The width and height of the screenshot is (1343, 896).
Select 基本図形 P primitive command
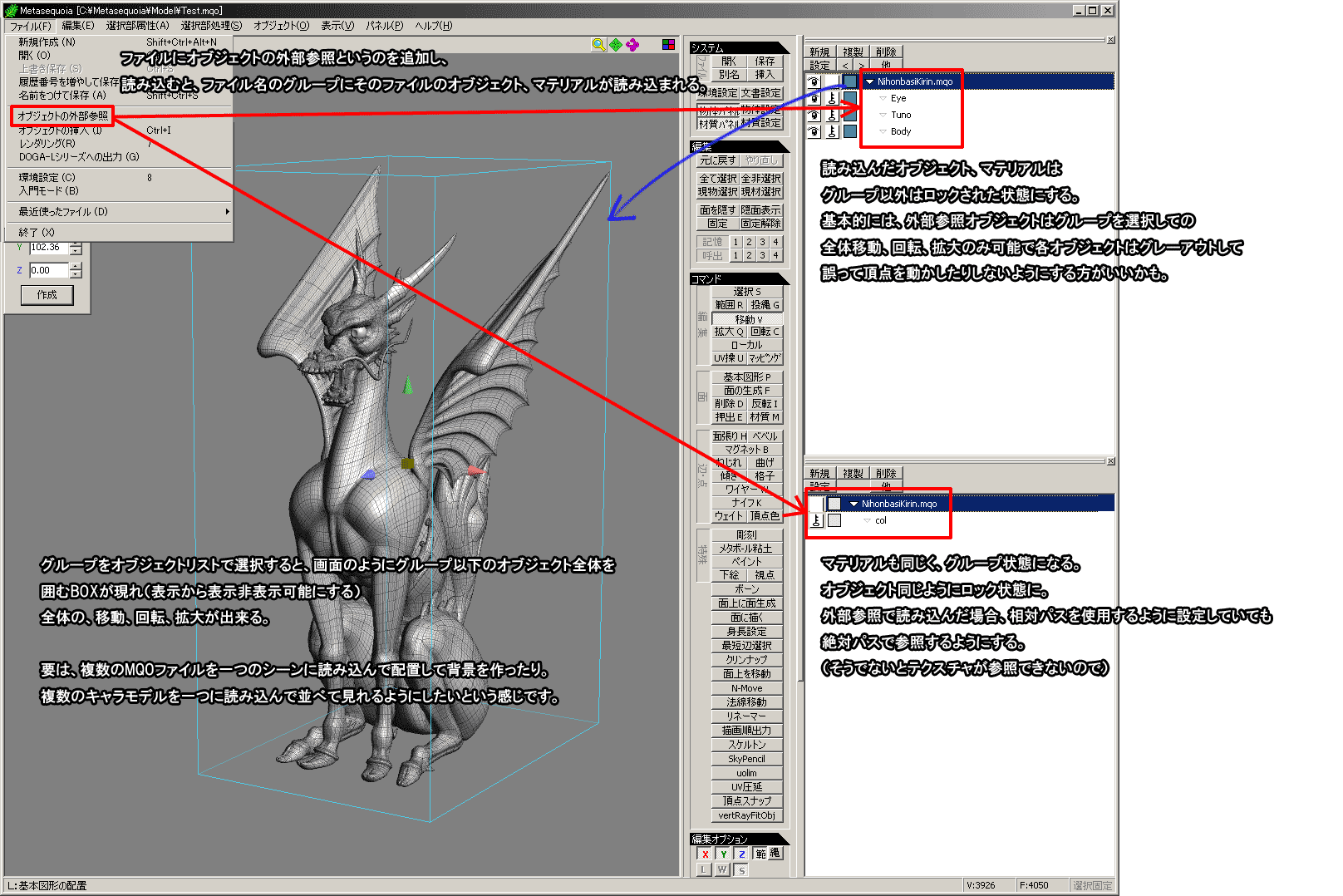click(747, 377)
